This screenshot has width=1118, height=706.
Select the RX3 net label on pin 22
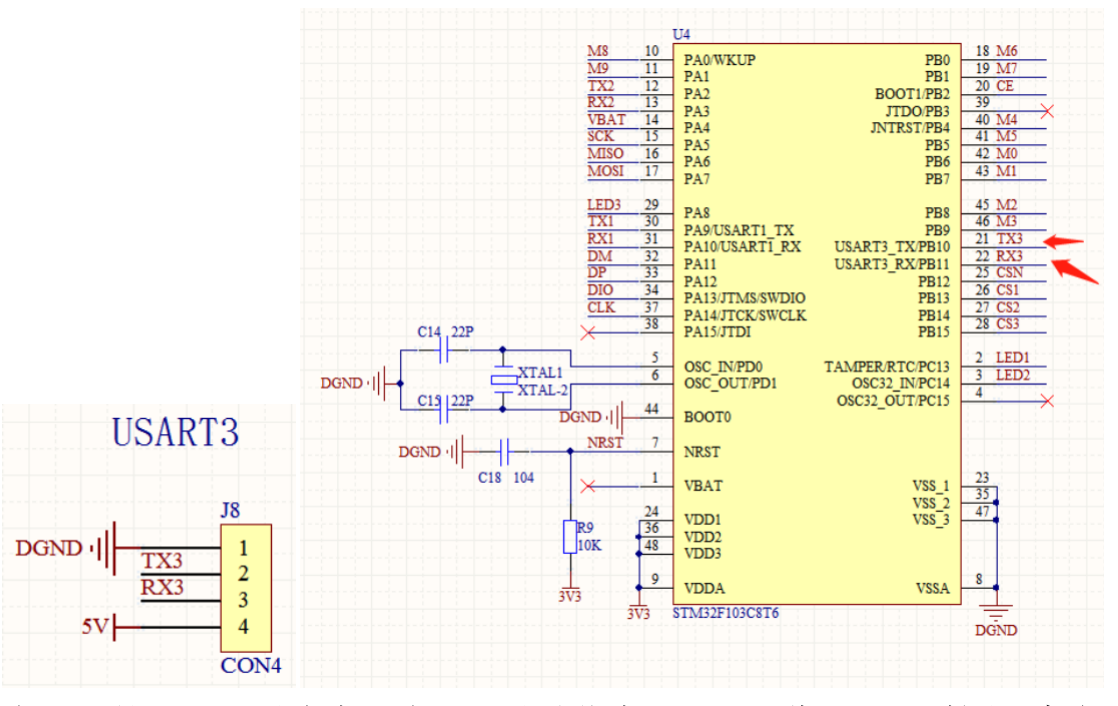(1009, 256)
